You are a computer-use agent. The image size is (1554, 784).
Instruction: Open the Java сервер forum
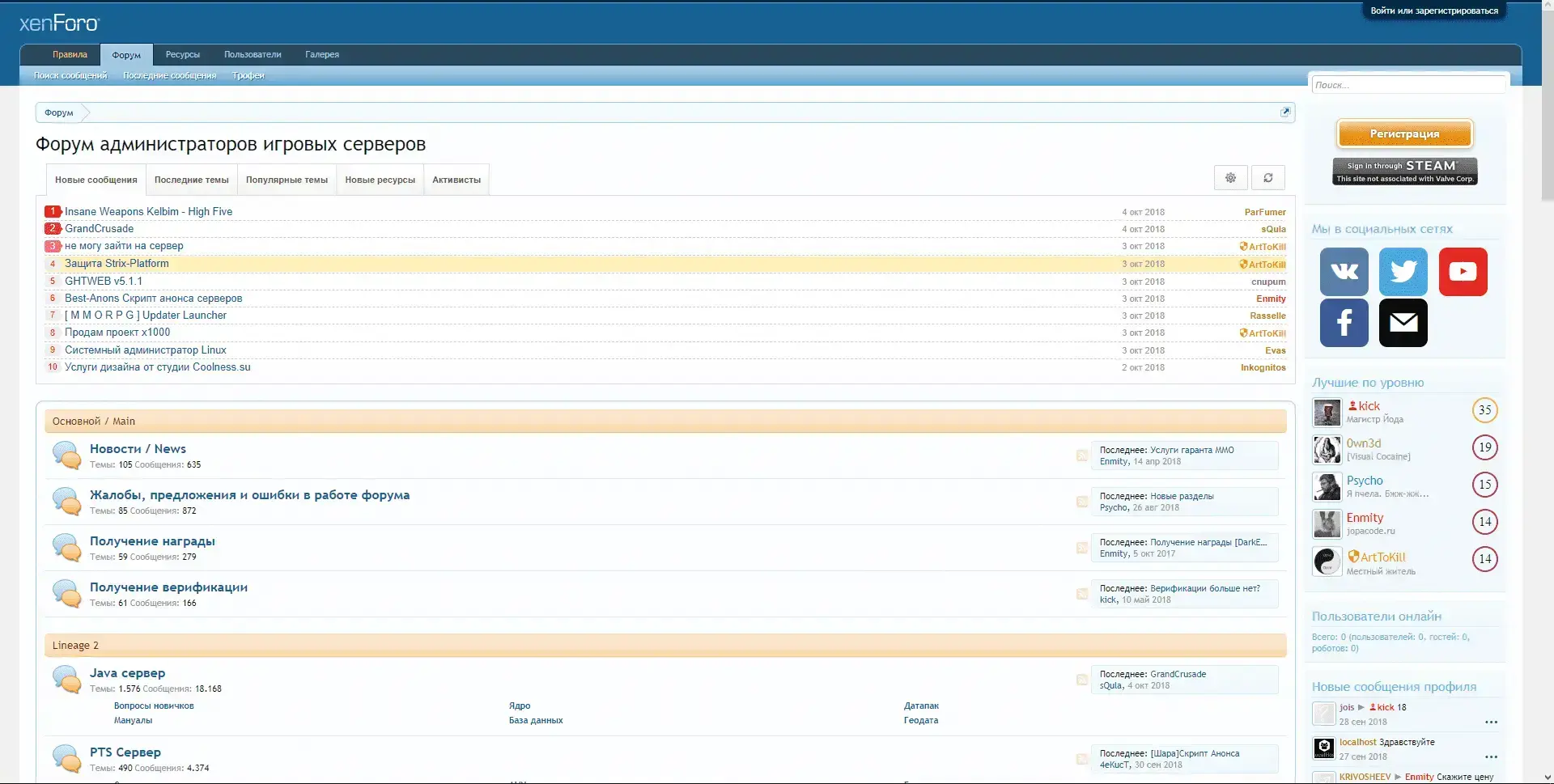127,672
